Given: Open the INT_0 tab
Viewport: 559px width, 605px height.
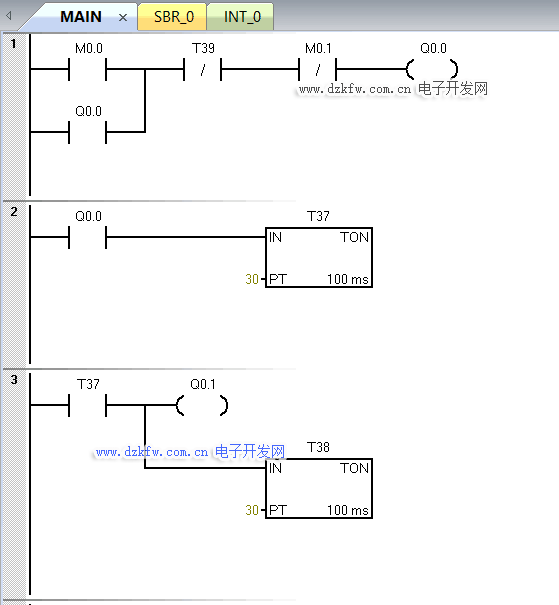Looking at the screenshot, I should coord(242,17).
